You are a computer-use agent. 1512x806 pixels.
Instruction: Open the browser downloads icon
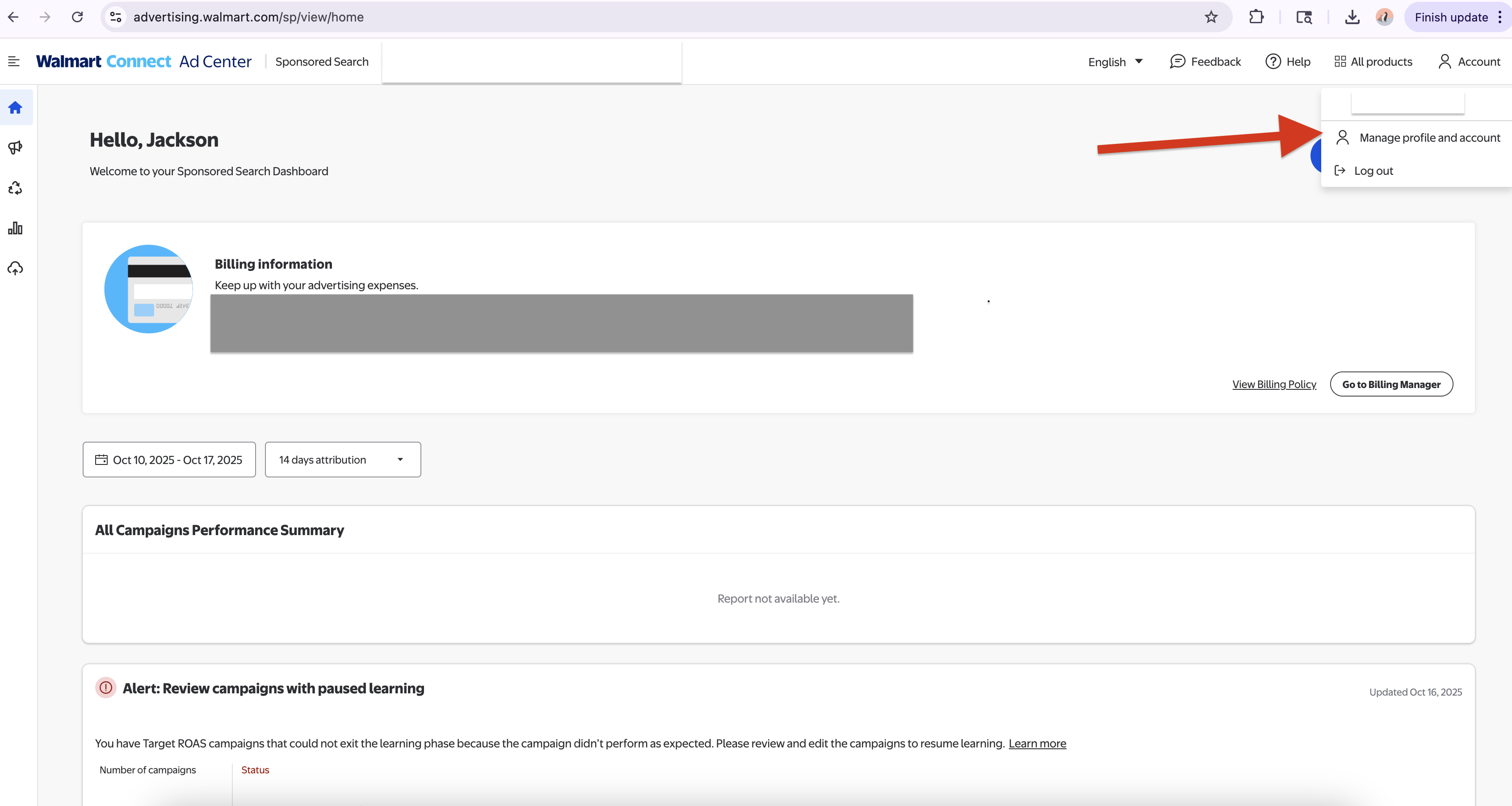[1352, 17]
